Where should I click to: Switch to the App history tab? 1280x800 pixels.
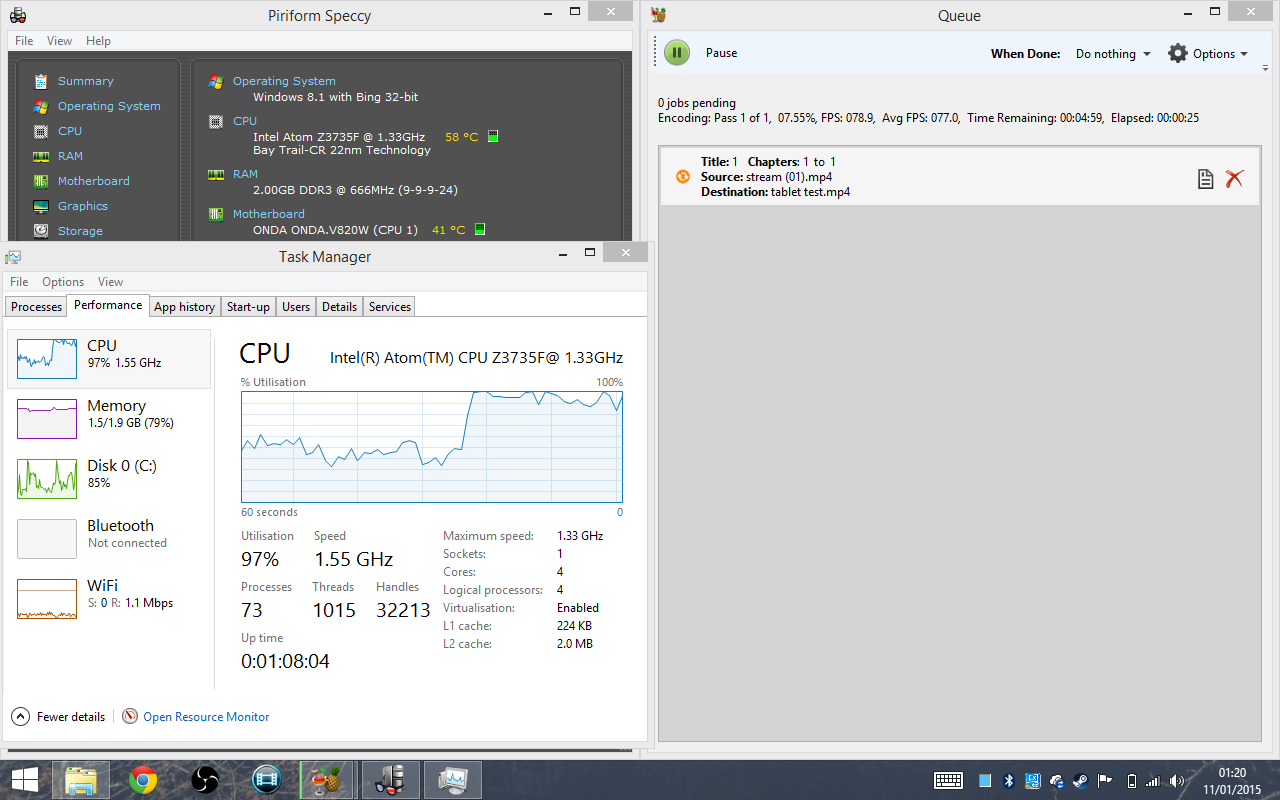coord(184,307)
